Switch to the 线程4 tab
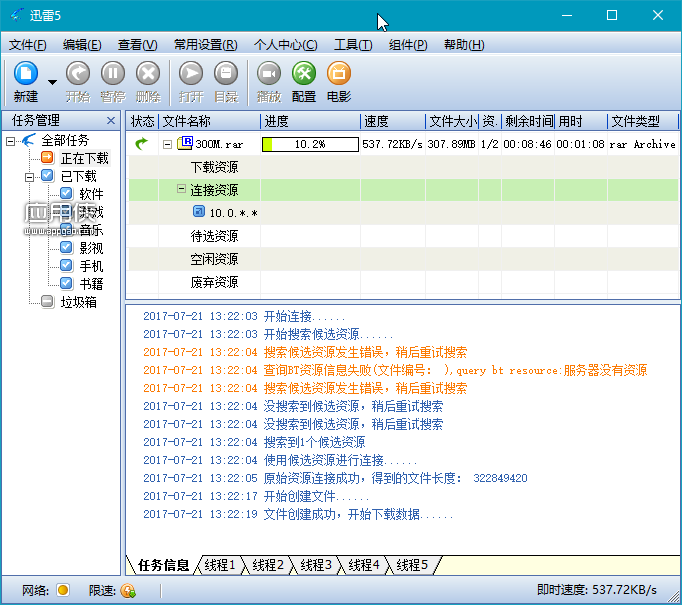 pyautogui.click(x=364, y=565)
